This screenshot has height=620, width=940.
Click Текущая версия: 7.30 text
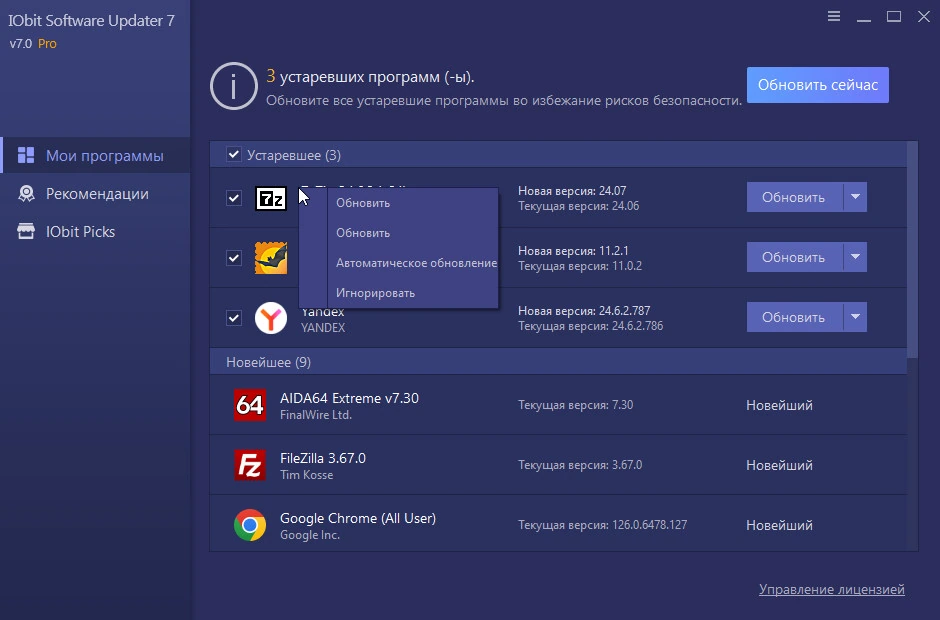click(x=576, y=405)
